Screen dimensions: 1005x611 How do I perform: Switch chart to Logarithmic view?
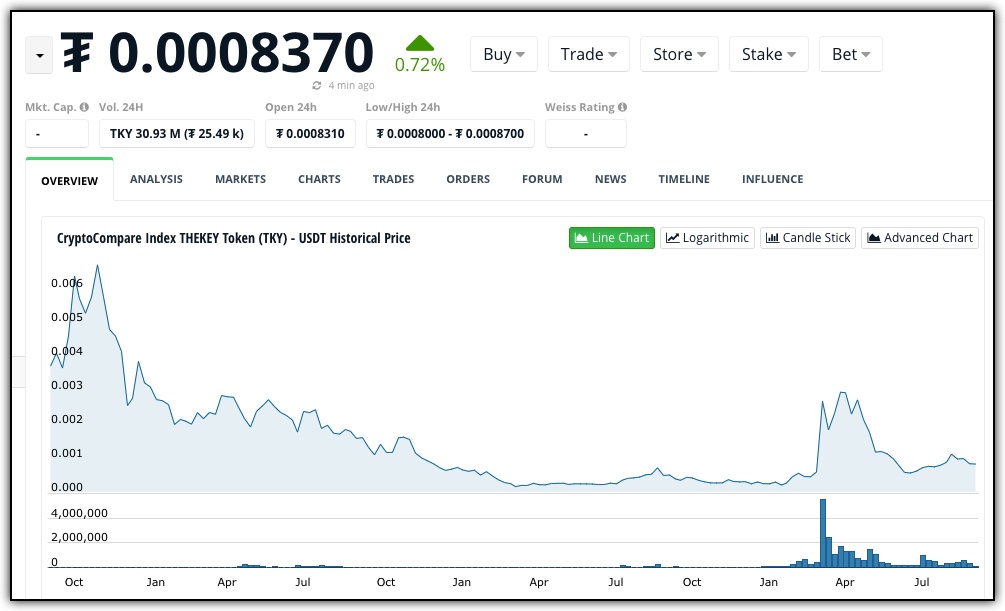tap(708, 238)
